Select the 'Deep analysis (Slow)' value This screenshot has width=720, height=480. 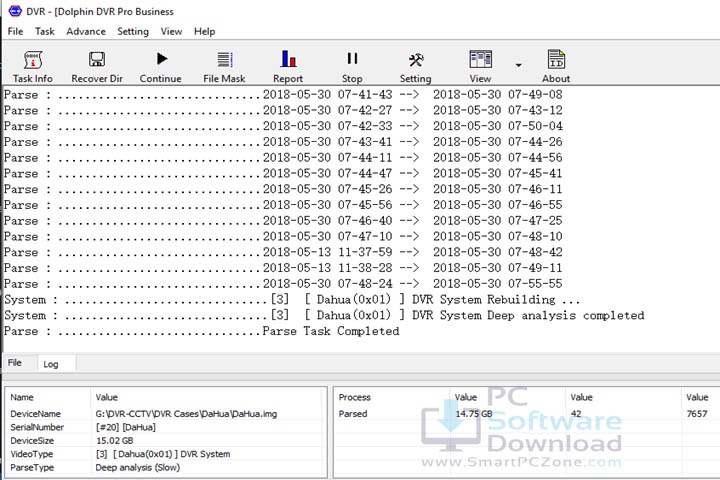[137, 468]
